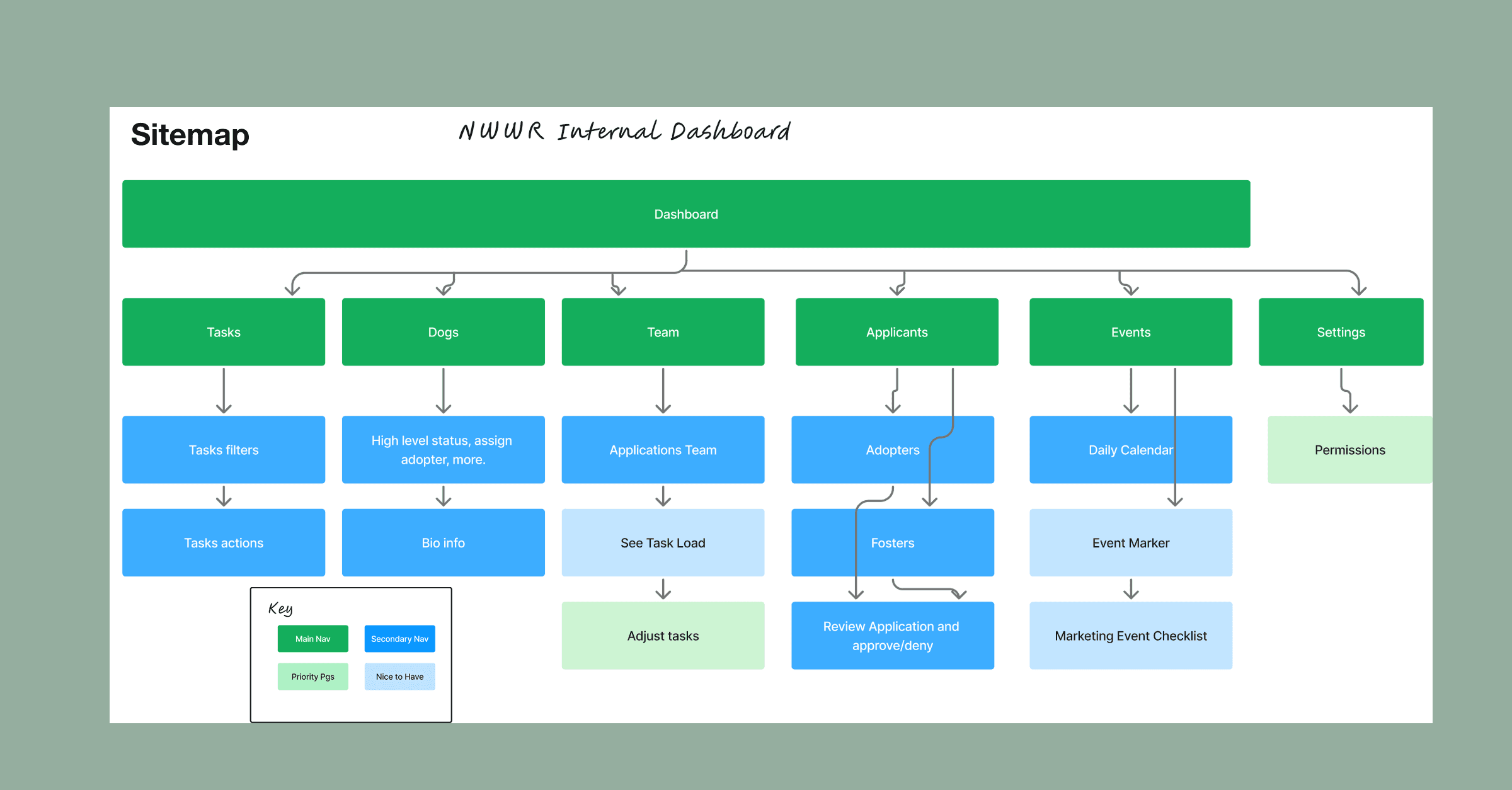Screen dimensions: 1512x790
Task: Click the Priority Pgs key swatch
Action: point(313,677)
